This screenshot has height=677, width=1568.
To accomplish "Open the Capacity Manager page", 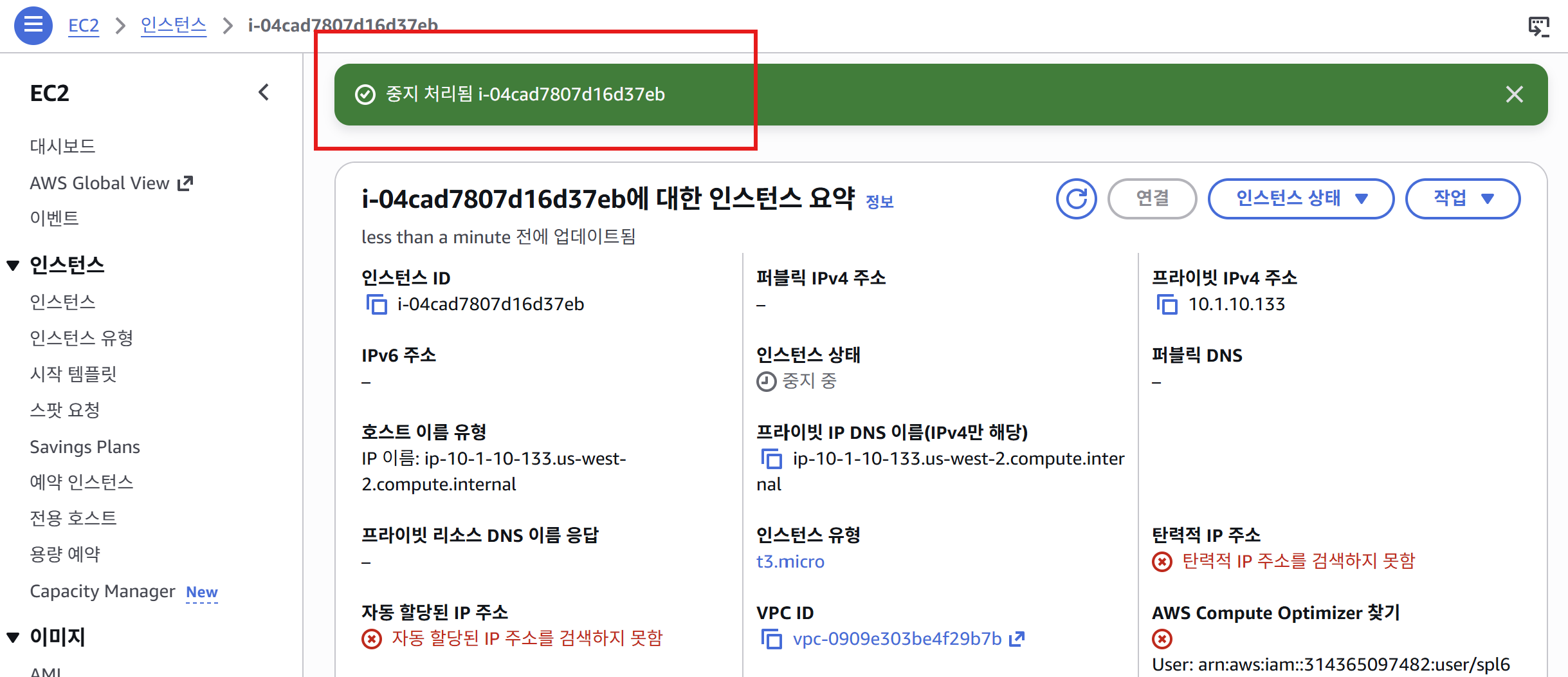I will click(x=102, y=591).
